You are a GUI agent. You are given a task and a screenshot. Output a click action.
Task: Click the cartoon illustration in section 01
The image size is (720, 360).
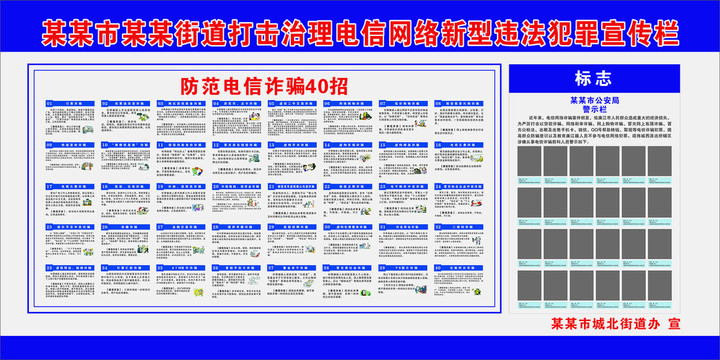pyautogui.click(x=88, y=129)
